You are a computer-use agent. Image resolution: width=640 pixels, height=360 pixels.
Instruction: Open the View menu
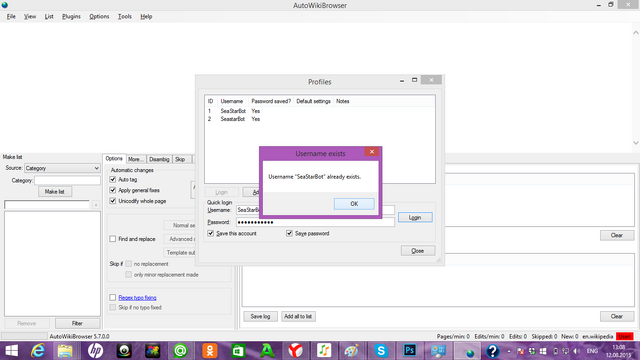pos(30,17)
